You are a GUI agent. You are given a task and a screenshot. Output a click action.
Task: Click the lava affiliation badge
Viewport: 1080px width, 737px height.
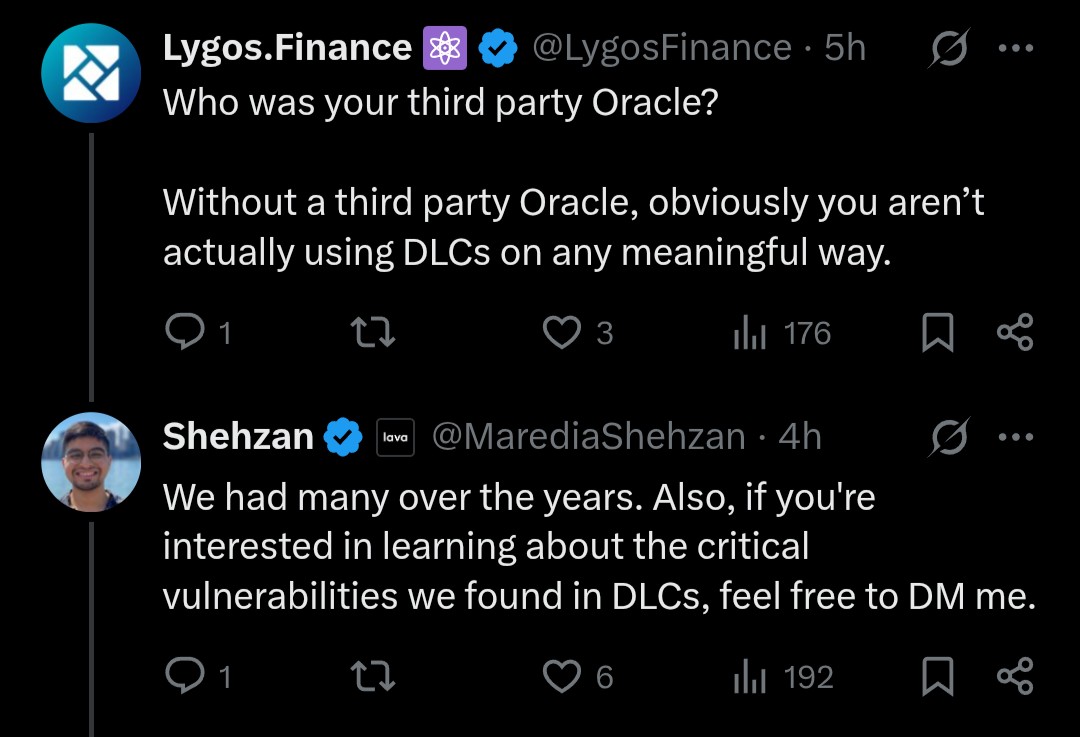pyautogui.click(x=395, y=438)
